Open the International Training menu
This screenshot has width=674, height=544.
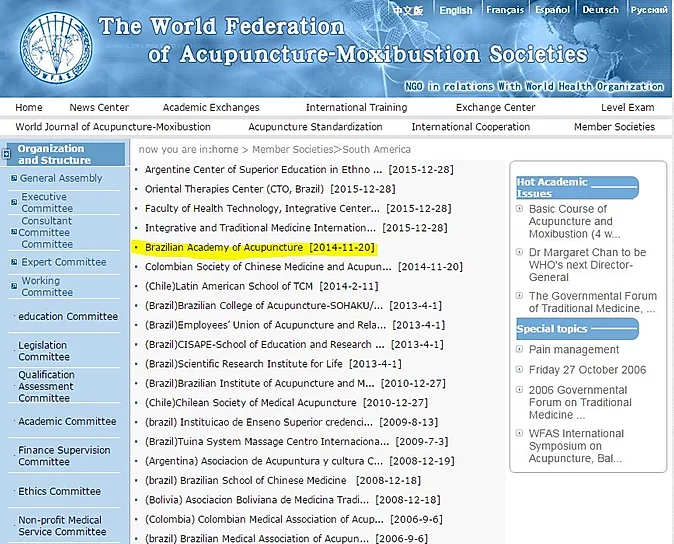(x=356, y=107)
